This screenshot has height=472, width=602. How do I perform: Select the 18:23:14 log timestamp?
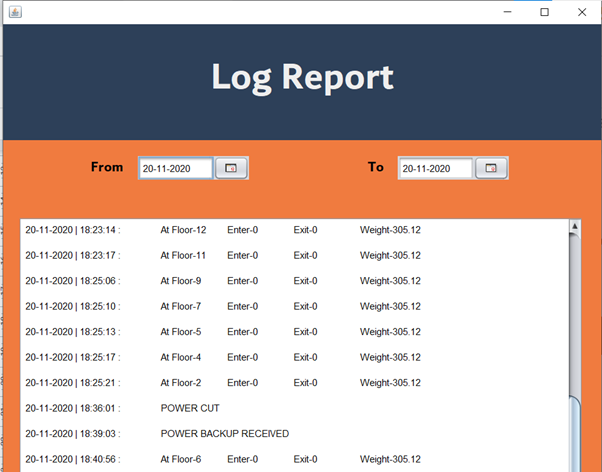[x=73, y=230]
